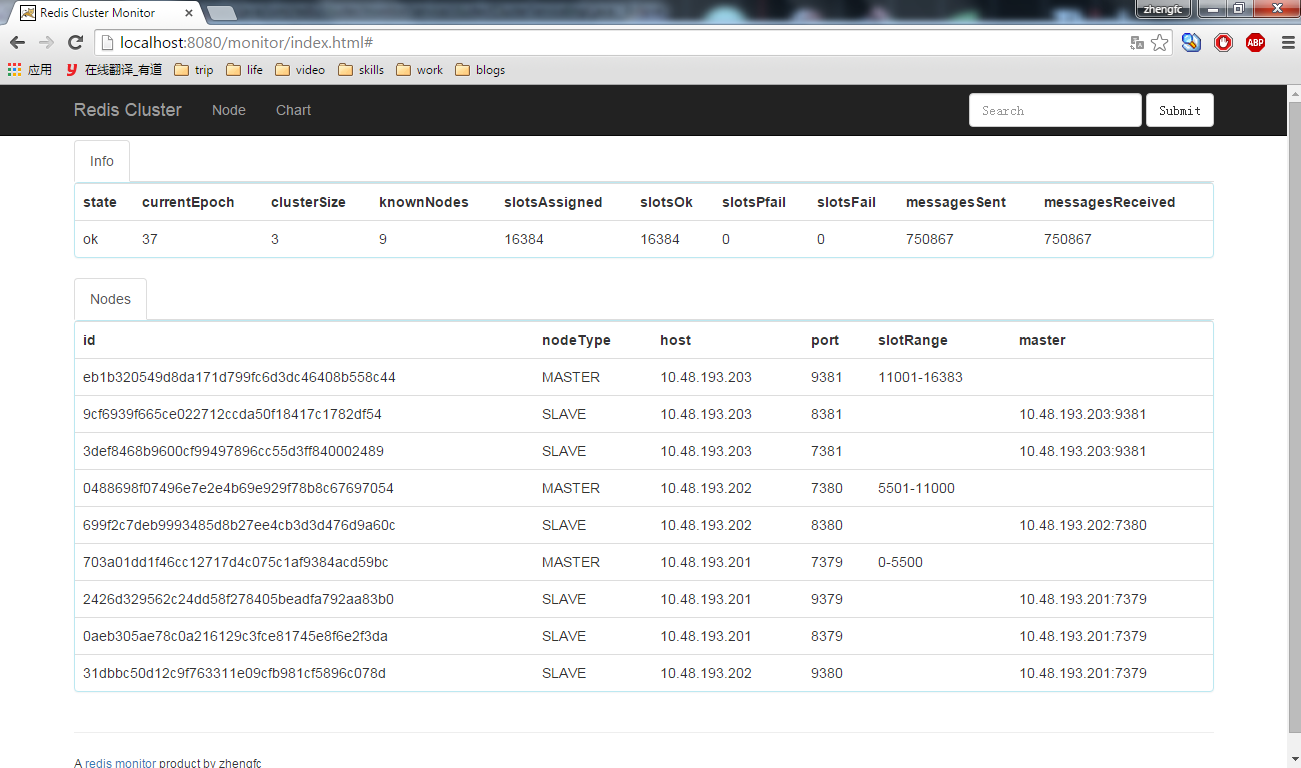Click node id eb1b320549d8da171d799fc6d3dc46408b558c44
Screen dimensions: 1301x768
[239, 377]
